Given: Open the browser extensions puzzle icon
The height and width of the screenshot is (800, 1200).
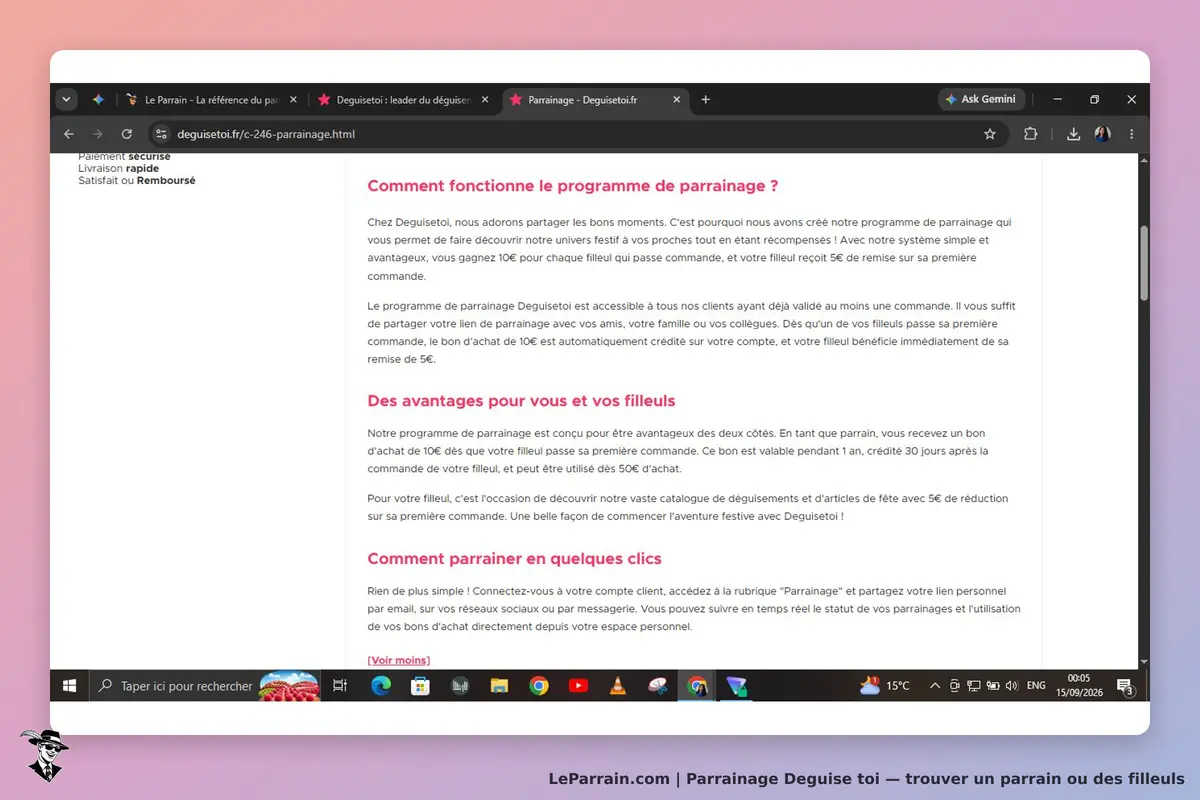Looking at the screenshot, I should click(1031, 134).
